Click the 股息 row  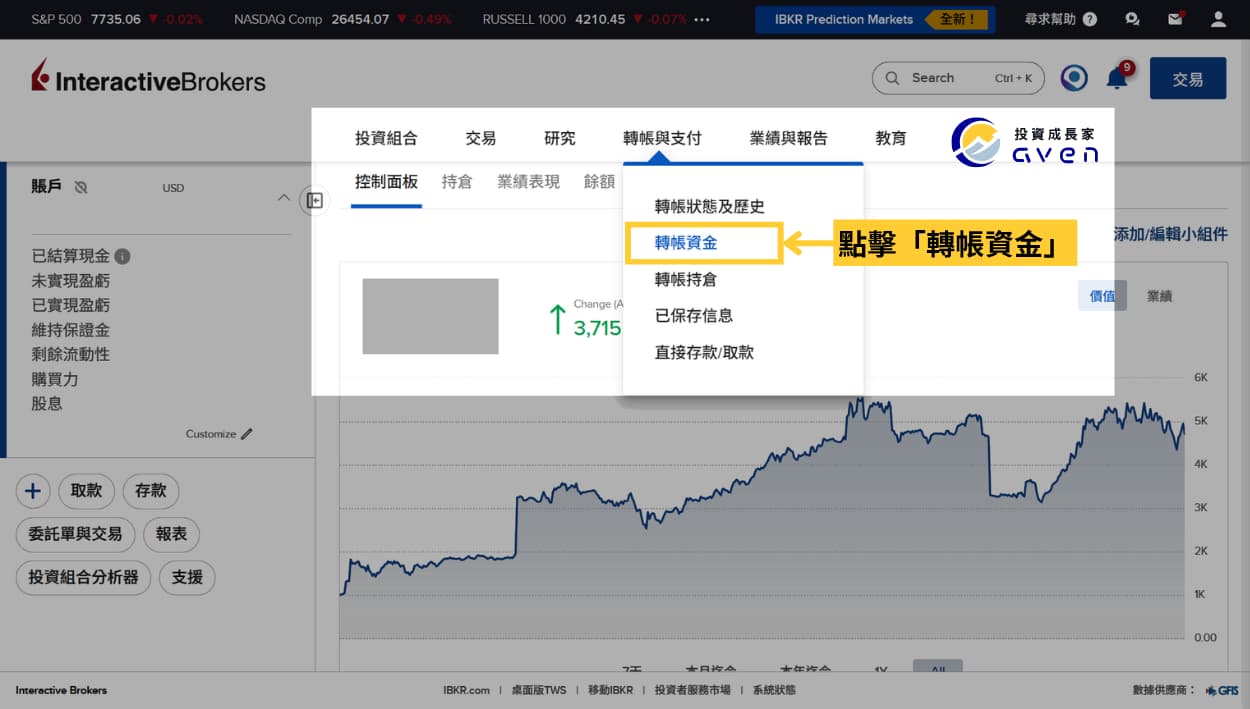(x=47, y=404)
